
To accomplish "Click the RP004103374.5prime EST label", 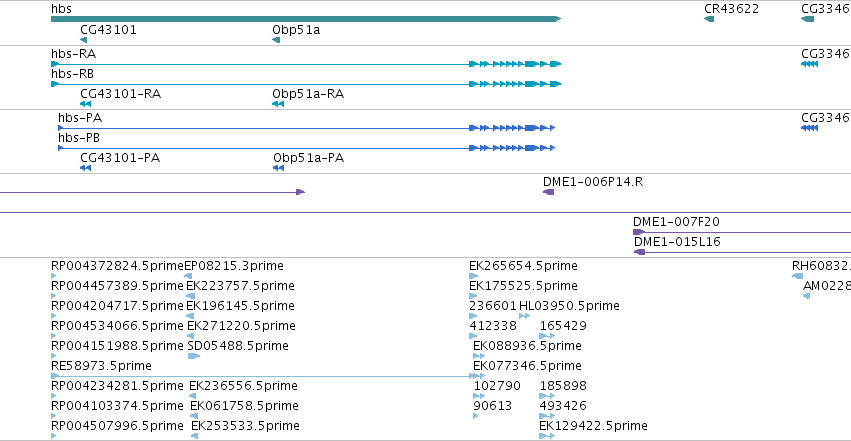I will click(x=117, y=406).
